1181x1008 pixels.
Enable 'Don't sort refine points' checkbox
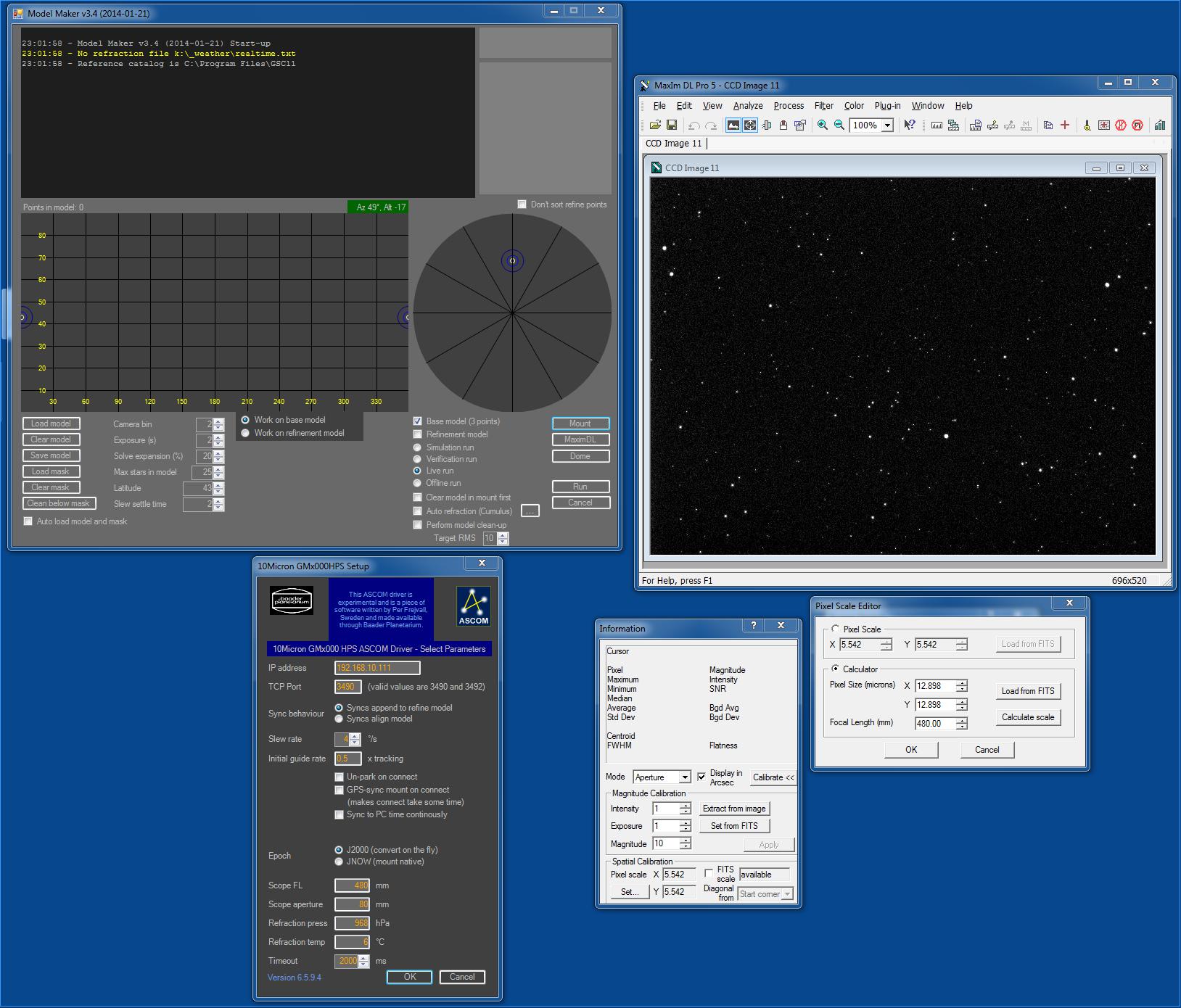(x=522, y=205)
